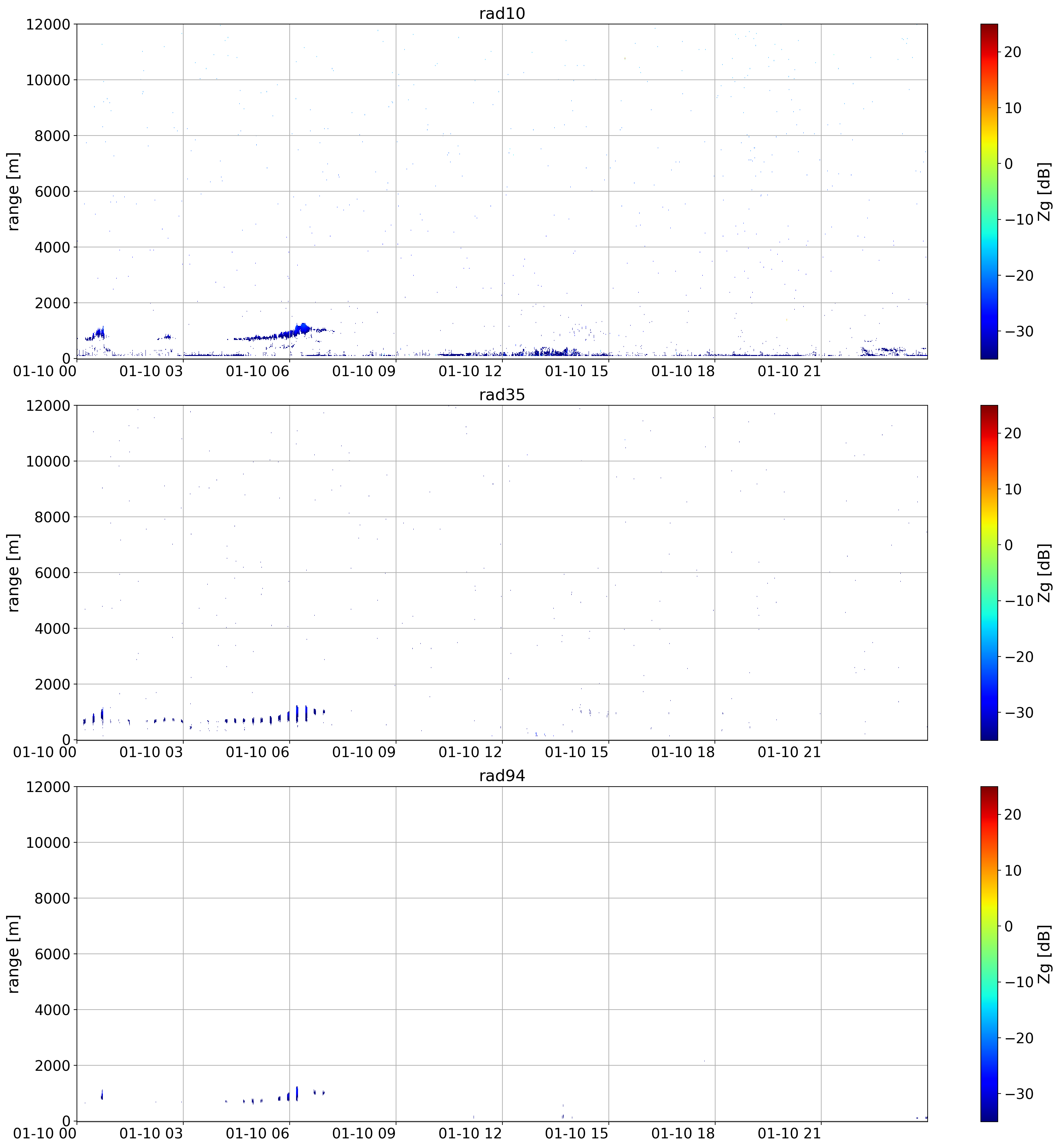
Task: Click the 10 tick on rad35 colorbar
Action: pos(1013,490)
